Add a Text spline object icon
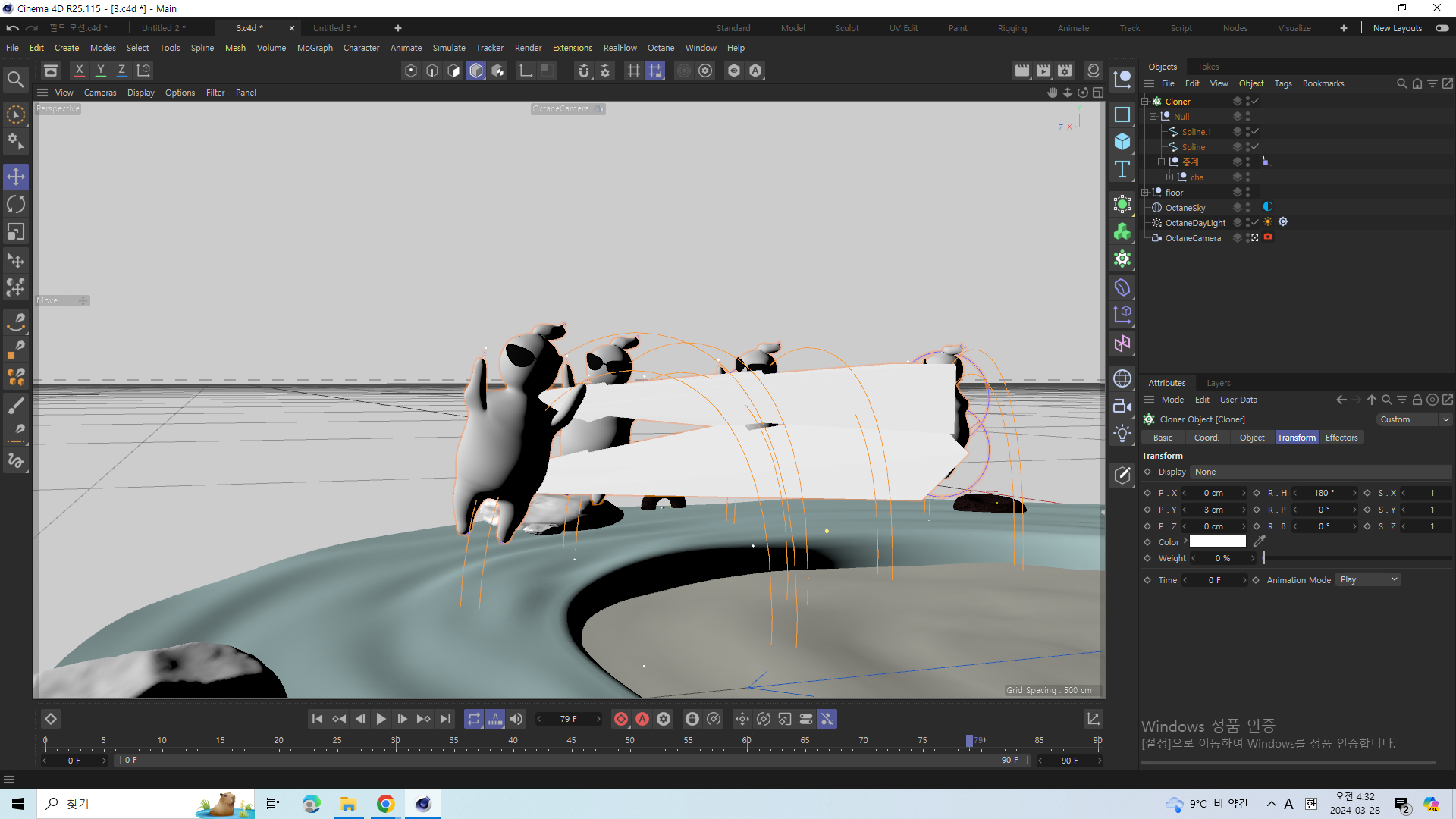 1122,169
